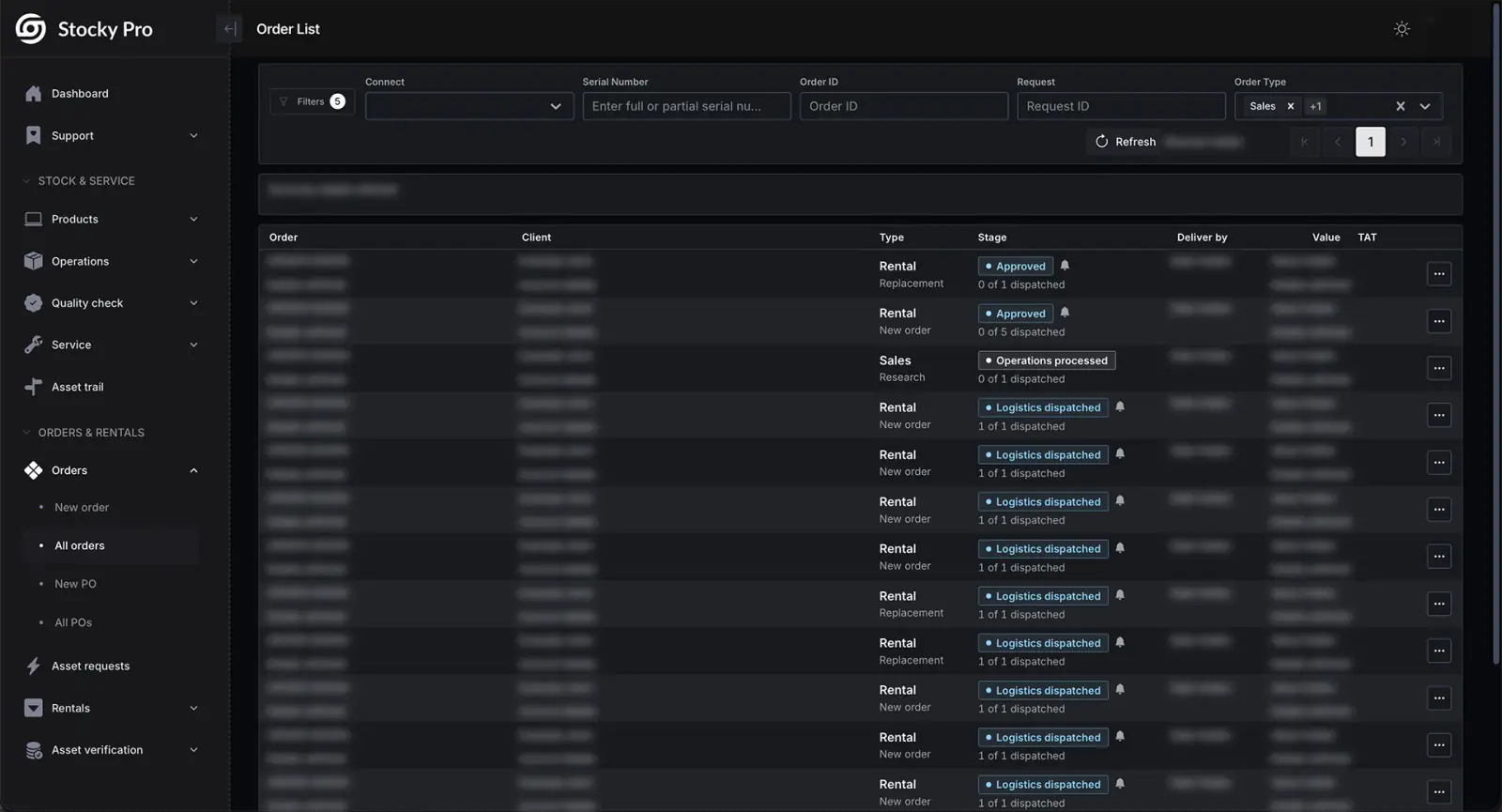
Task: Click the Asset requests lightning icon
Action: coord(34,666)
